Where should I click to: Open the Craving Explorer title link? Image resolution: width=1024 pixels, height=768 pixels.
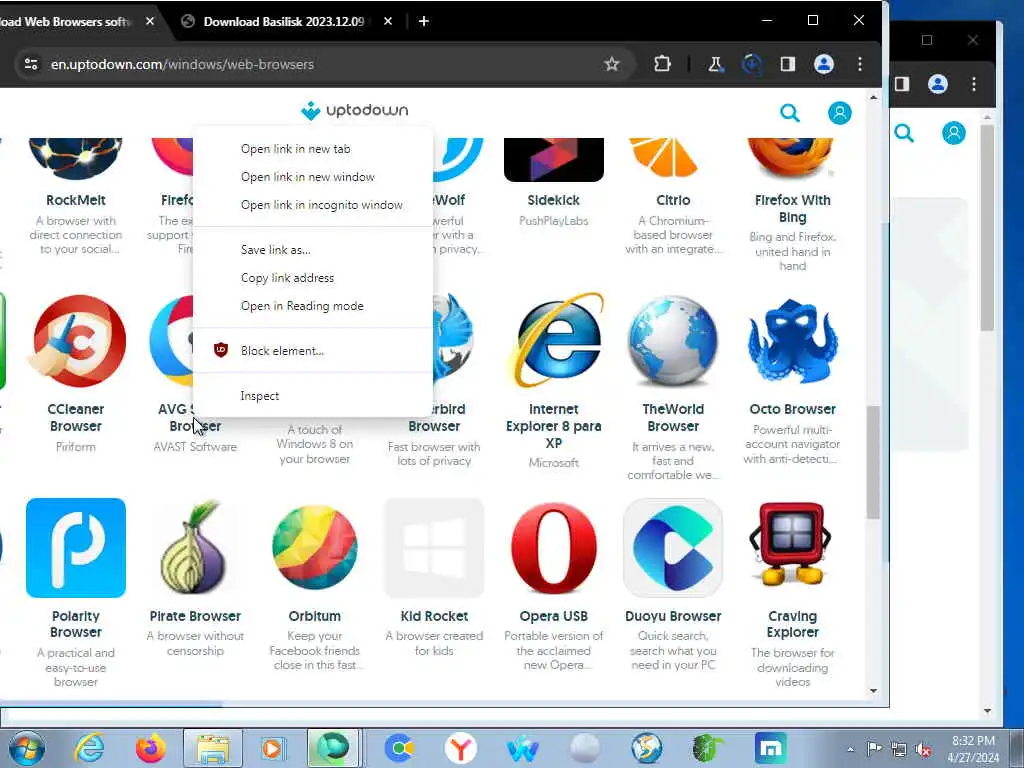coord(792,624)
